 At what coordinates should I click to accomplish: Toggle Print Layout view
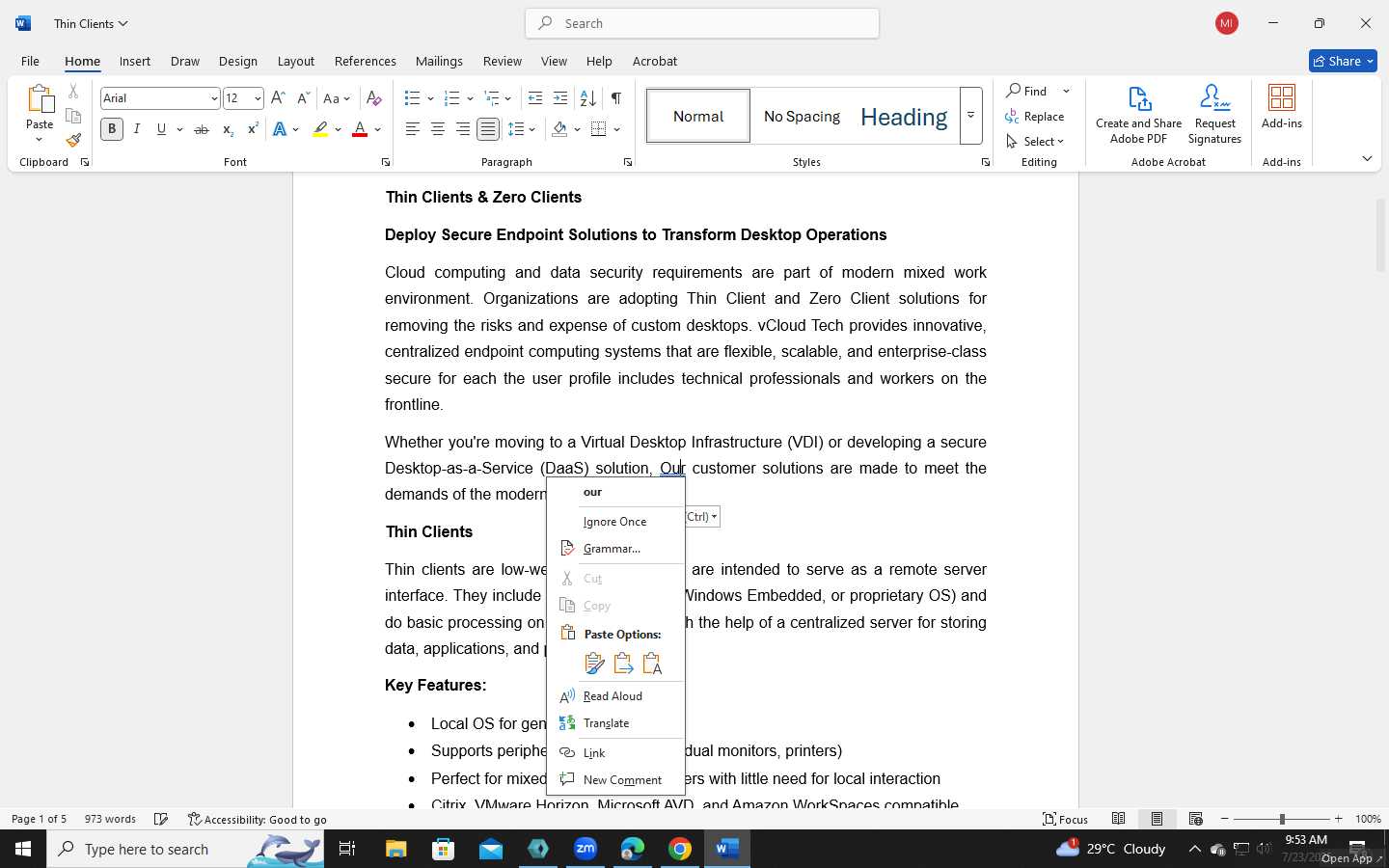(1157, 819)
